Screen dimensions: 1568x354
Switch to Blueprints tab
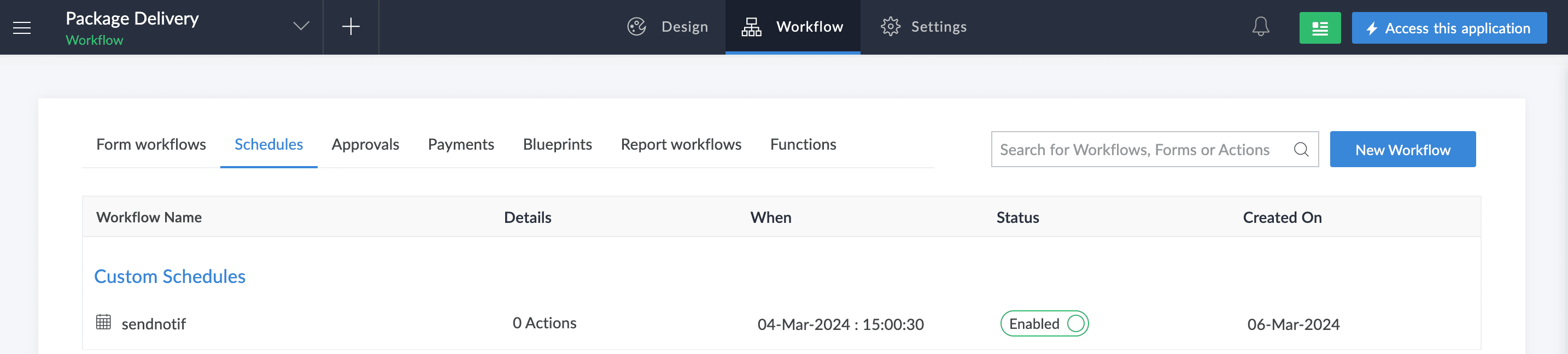[x=557, y=144]
